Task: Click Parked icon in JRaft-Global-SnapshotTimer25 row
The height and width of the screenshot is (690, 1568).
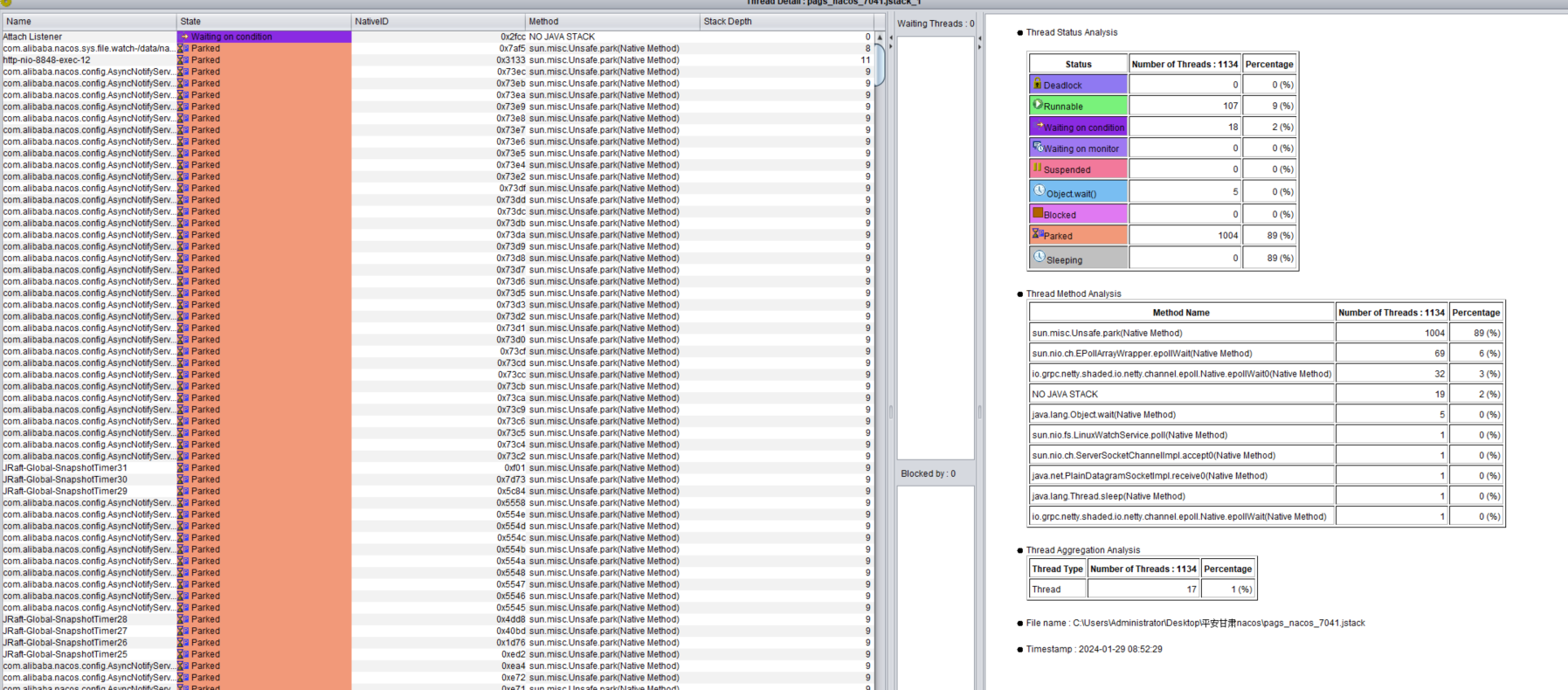Action: click(183, 654)
